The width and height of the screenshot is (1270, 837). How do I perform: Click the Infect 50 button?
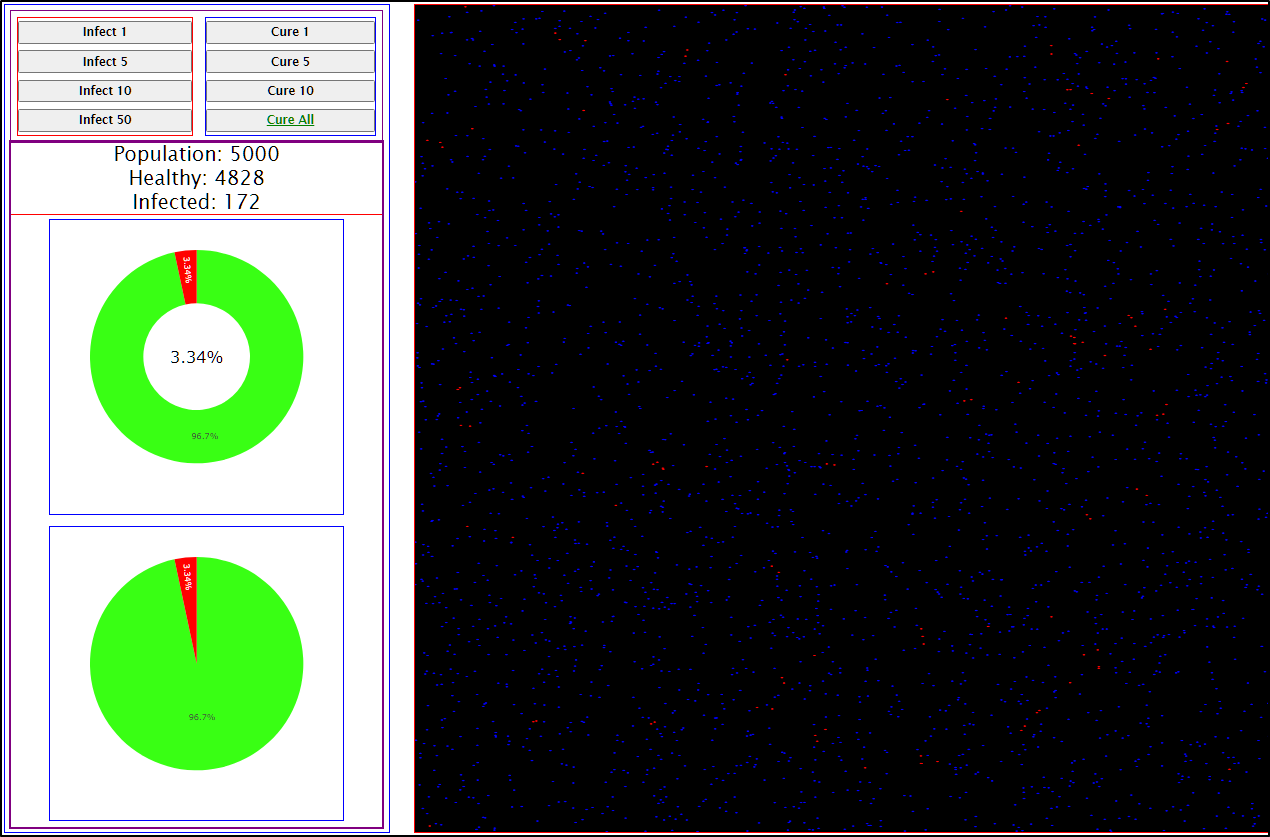[x=104, y=119]
